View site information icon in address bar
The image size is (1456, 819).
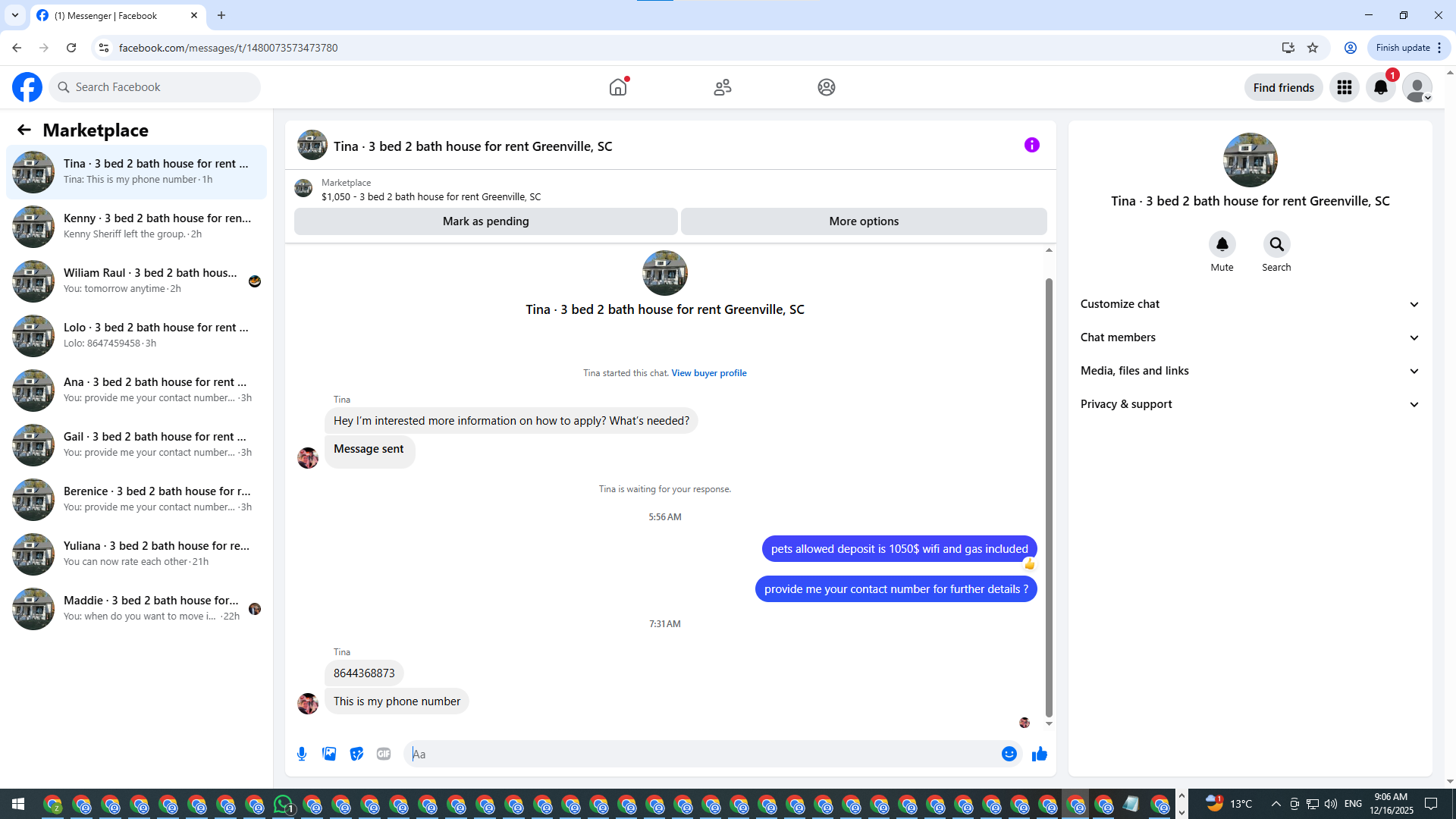pyautogui.click(x=104, y=48)
